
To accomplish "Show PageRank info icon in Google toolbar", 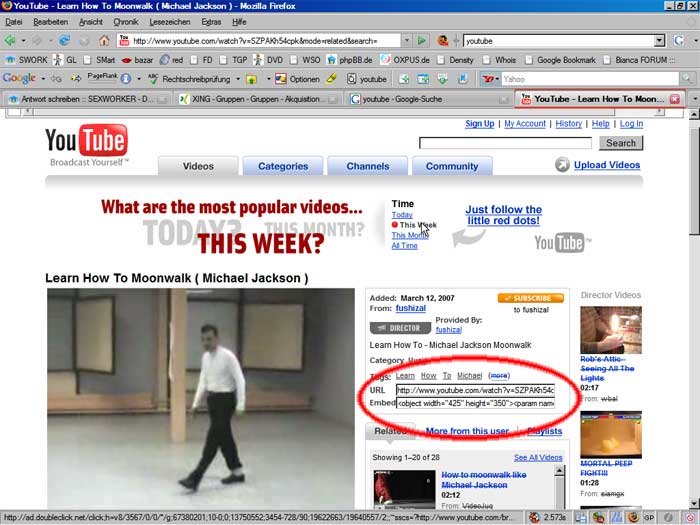I will [126, 79].
